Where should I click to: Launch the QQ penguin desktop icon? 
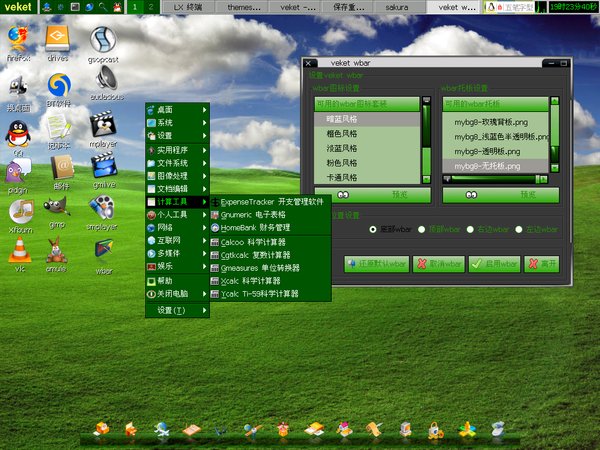tap(18, 131)
